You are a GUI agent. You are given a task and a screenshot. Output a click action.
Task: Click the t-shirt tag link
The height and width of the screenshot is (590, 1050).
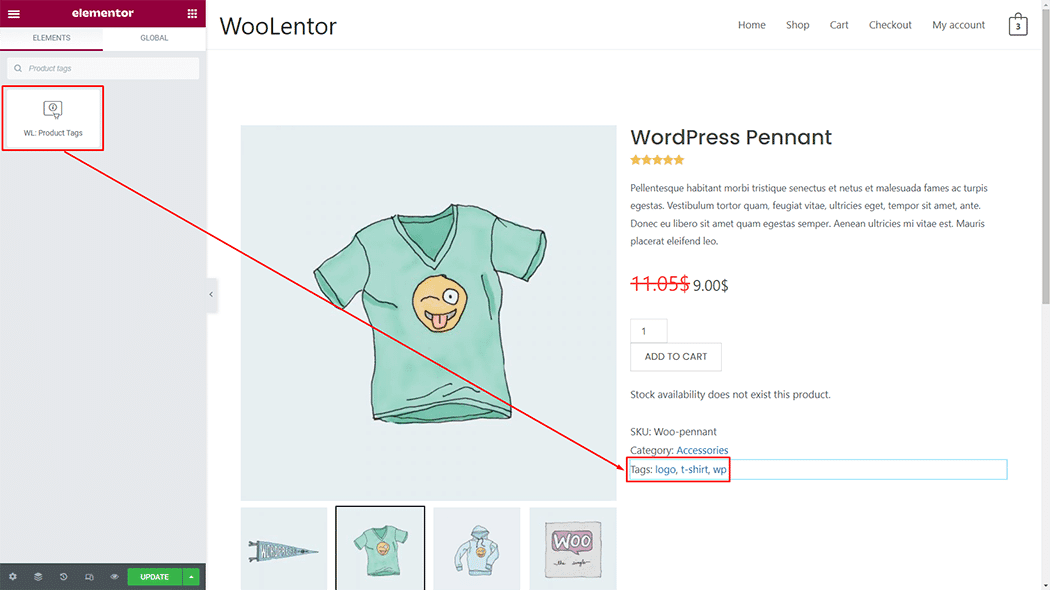tap(693, 470)
